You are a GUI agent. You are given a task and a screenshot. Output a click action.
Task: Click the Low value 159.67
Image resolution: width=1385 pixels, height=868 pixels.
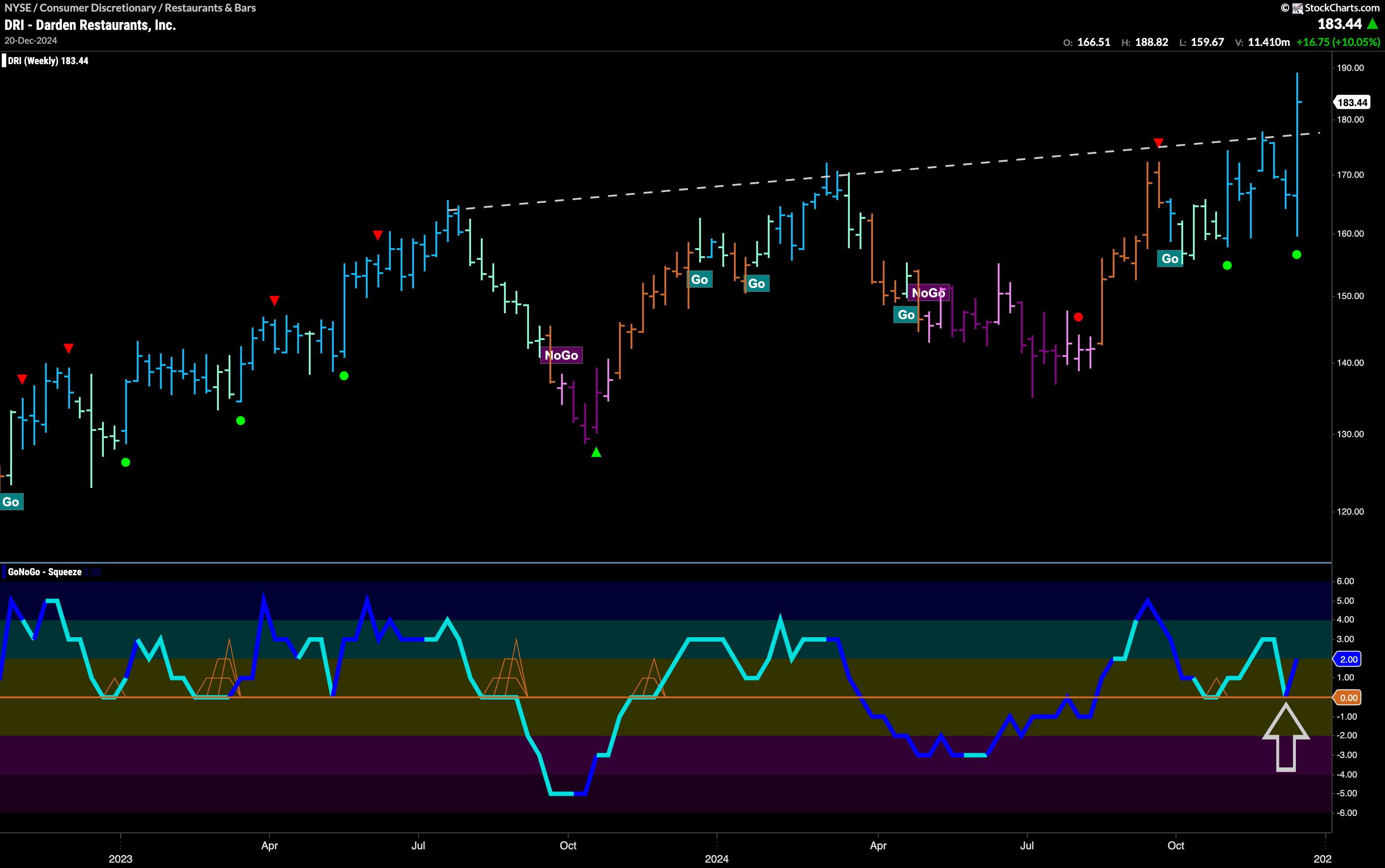point(1208,42)
